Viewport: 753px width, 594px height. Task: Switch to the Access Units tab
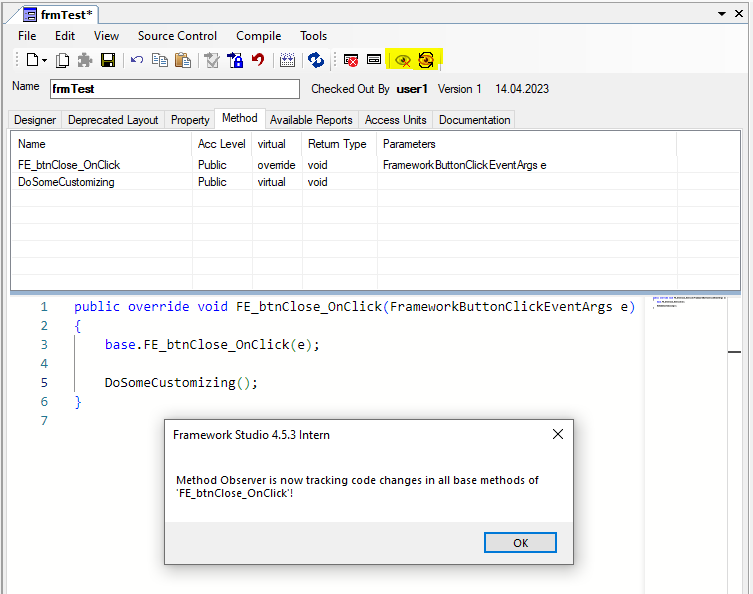click(x=395, y=120)
